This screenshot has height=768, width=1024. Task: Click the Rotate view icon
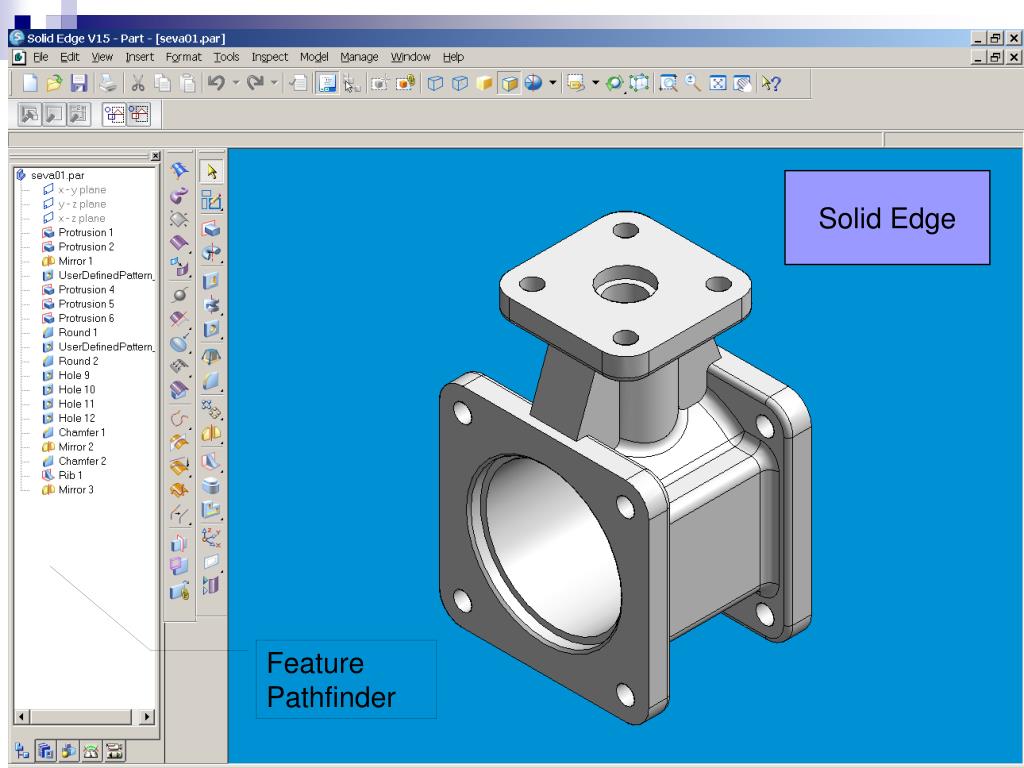[614, 83]
